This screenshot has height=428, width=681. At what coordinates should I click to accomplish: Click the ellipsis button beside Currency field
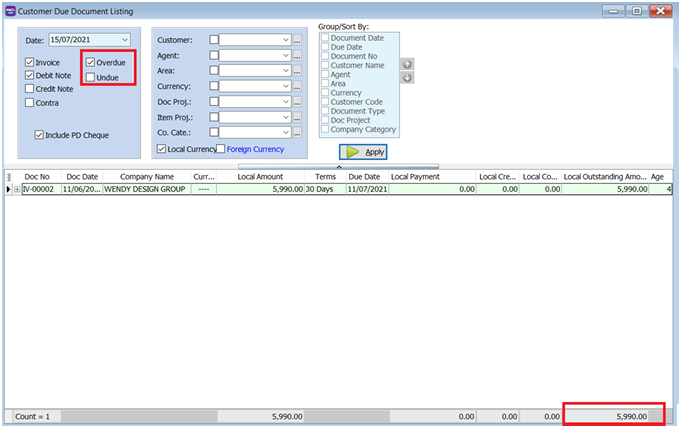pyautogui.click(x=297, y=87)
